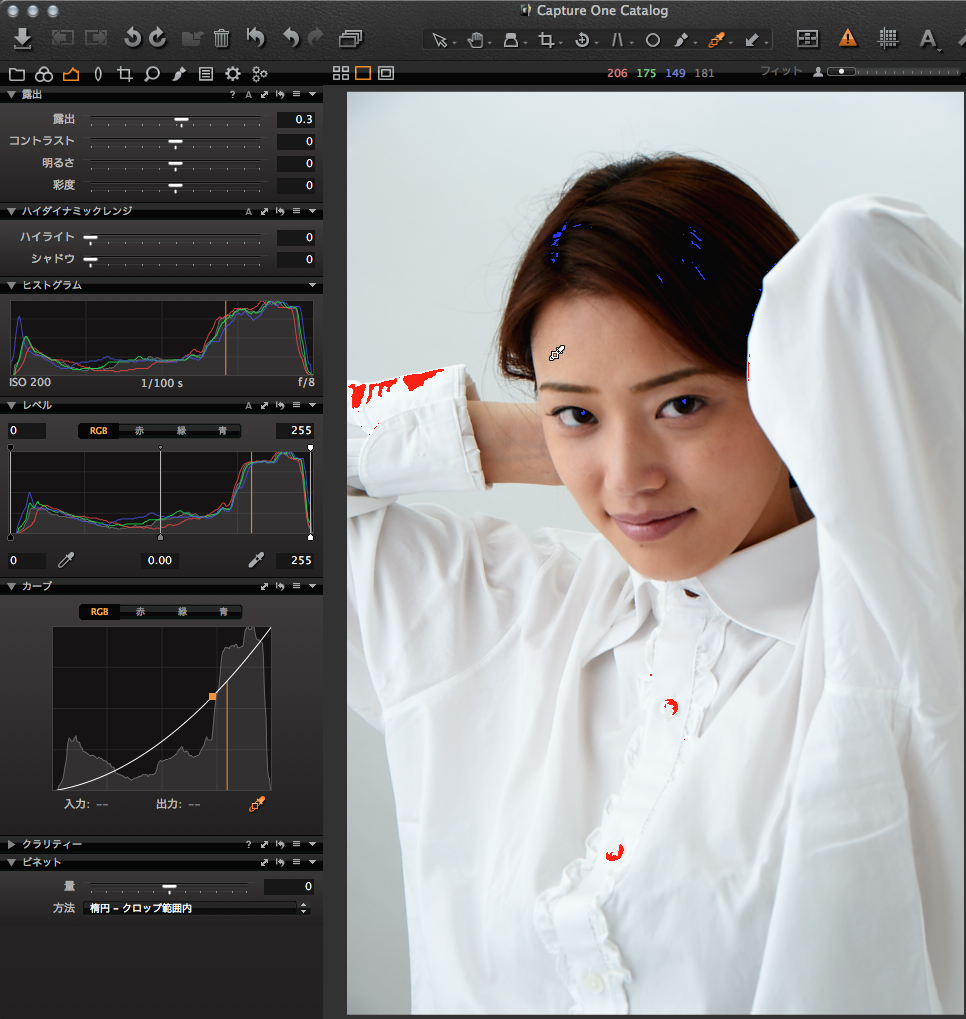This screenshot has width=966, height=1019.
Task: Toggle the grid overlay display
Action: 887,39
